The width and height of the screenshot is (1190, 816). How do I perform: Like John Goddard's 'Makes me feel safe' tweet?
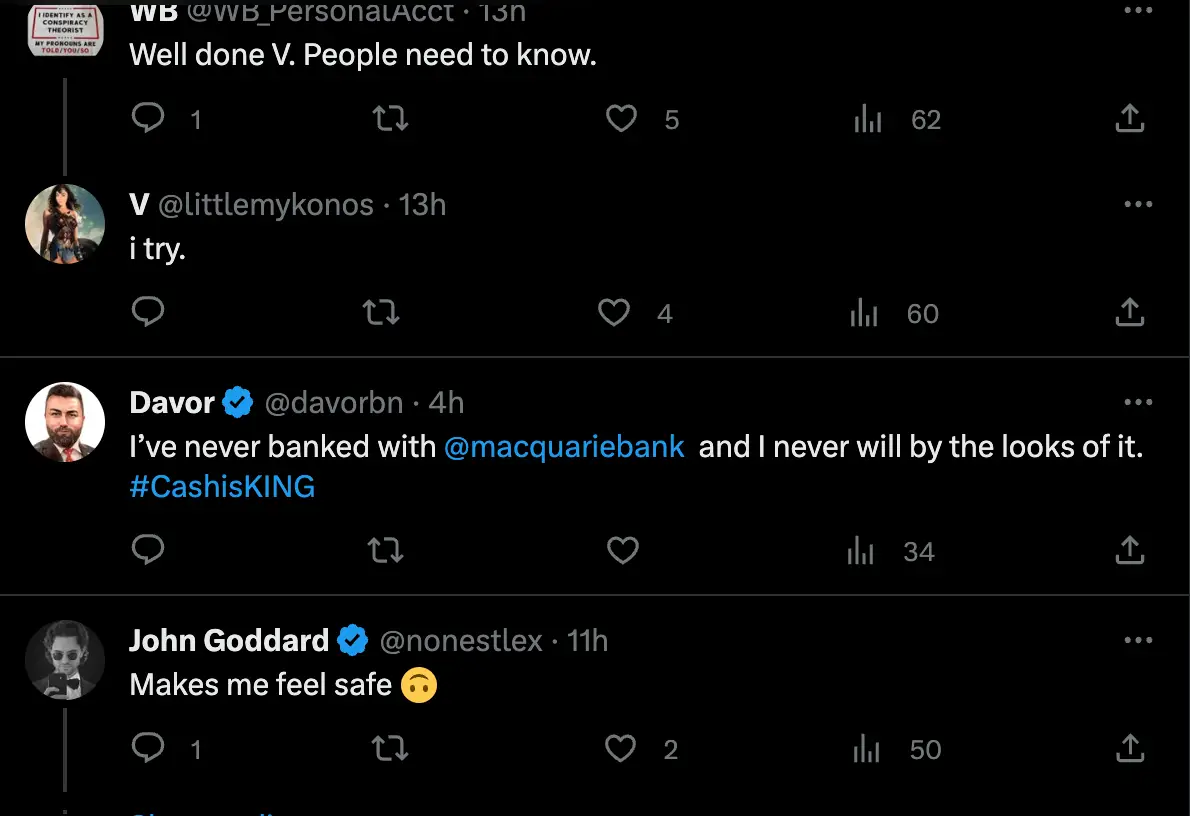(x=621, y=749)
